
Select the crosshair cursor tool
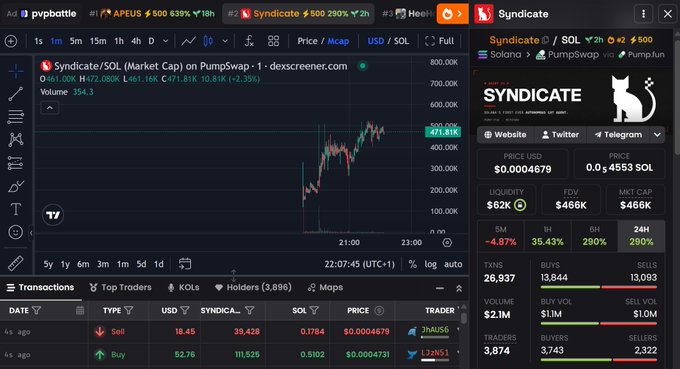point(16,71)
